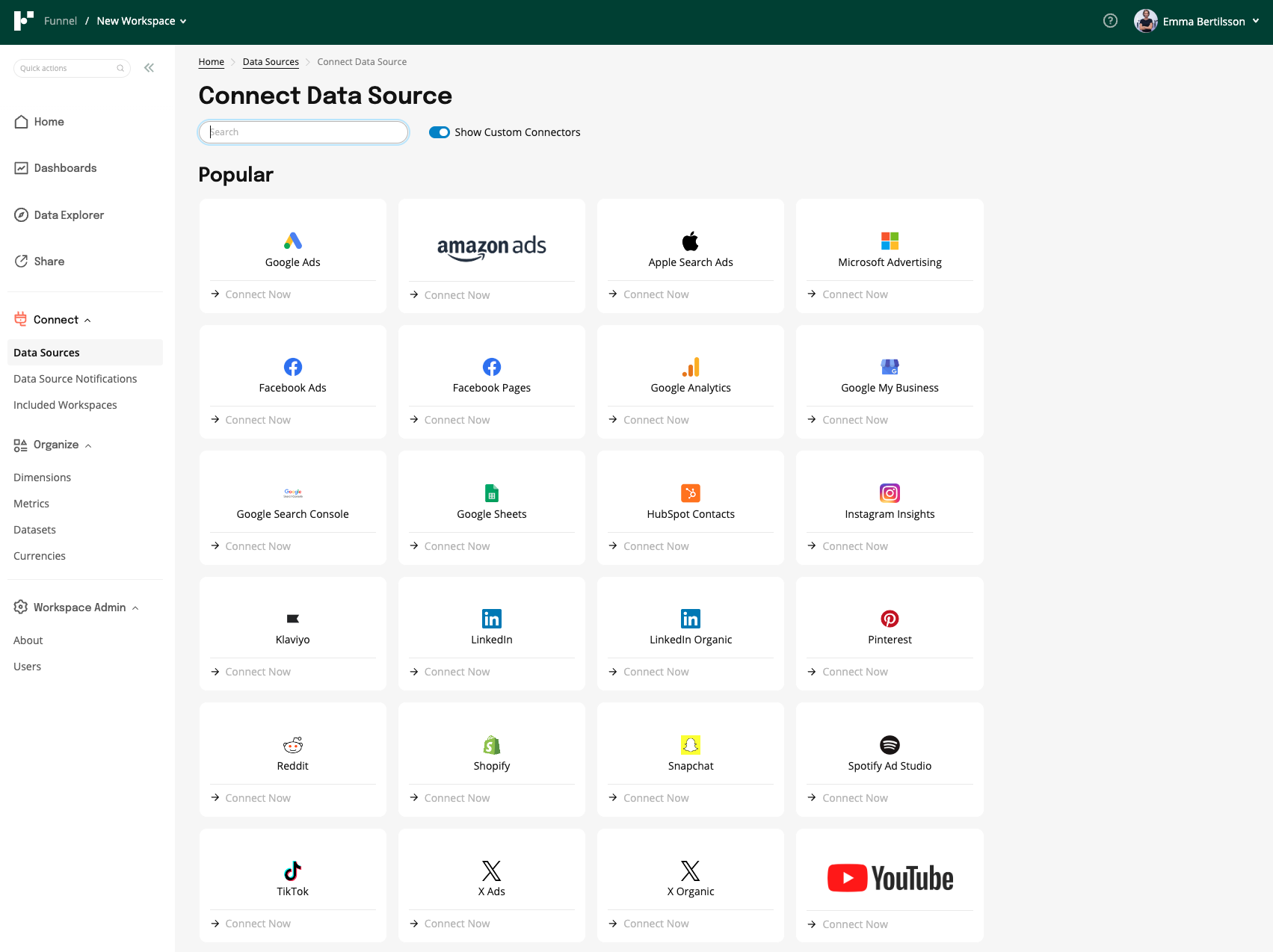Open Share in the sidebar

40,262
